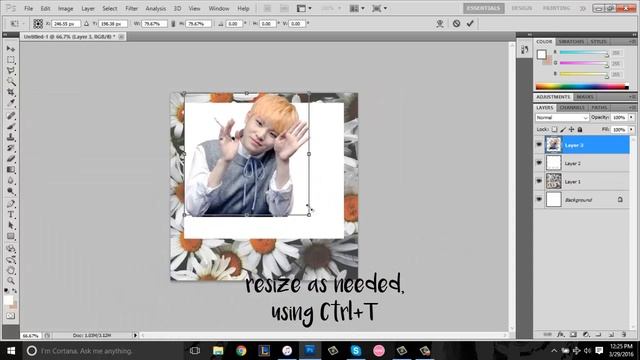Open the Layers panel options menu
Viewport: 640px width, 360px height.
tap(632, 107)
